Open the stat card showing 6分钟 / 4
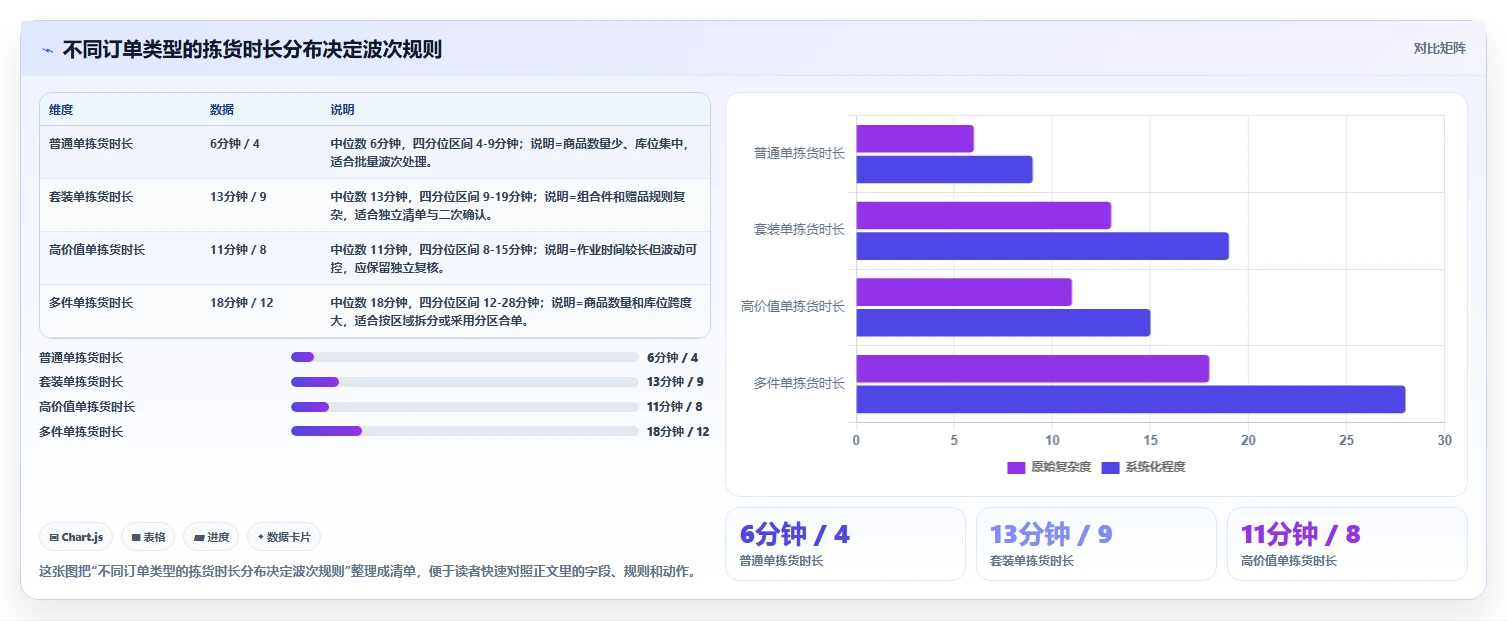 (x=845, y=544)
